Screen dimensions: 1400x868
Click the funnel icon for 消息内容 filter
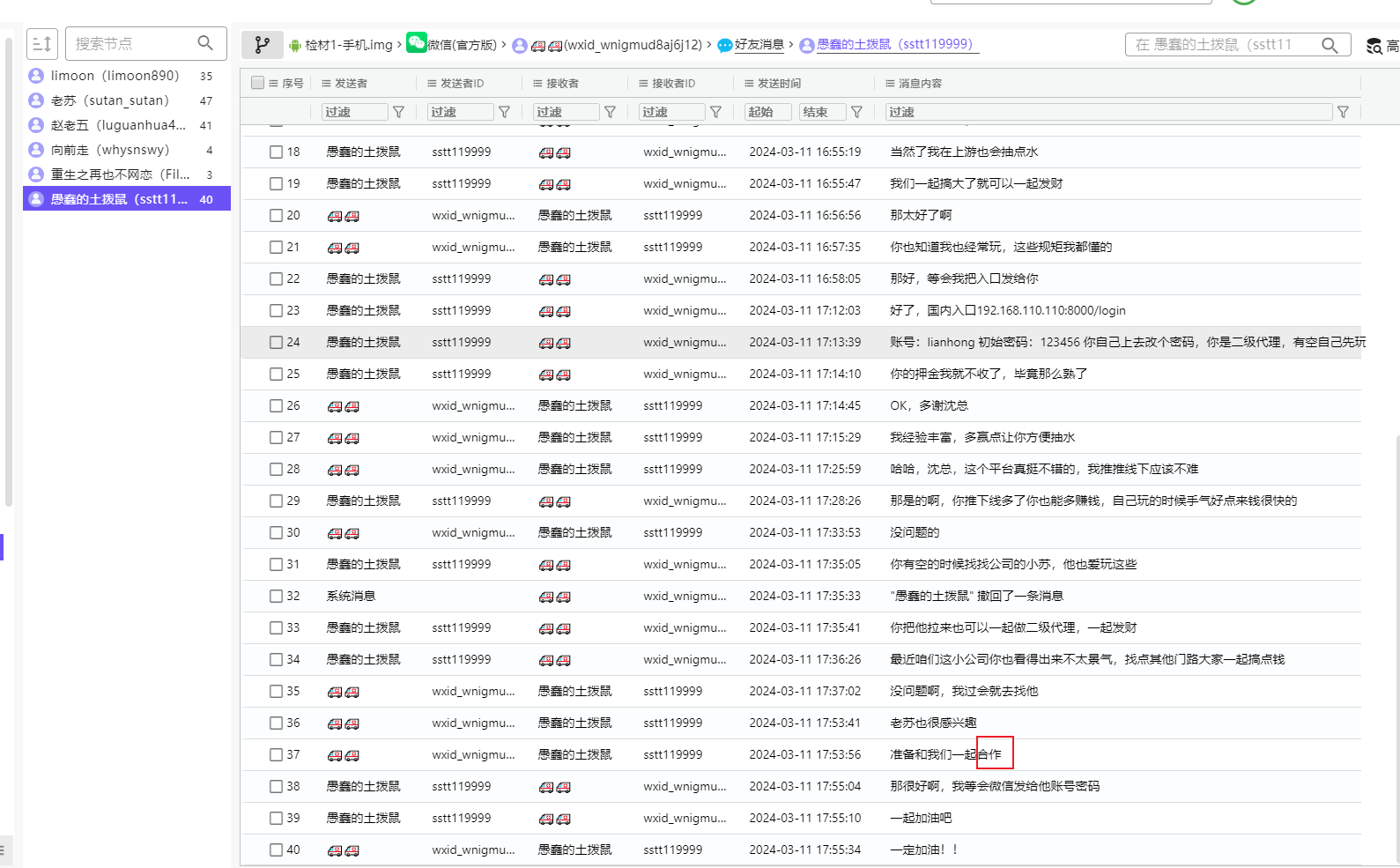[1343, 112]
